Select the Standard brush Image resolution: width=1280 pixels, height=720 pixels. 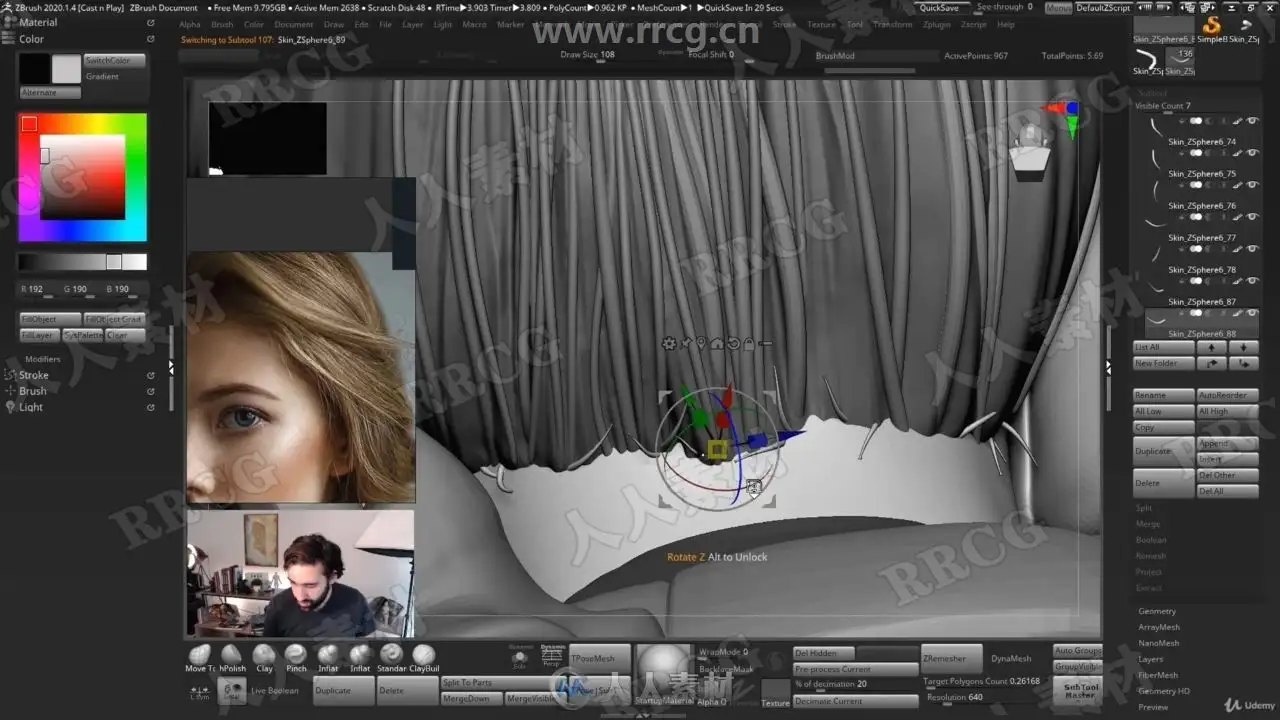(392, 656)
